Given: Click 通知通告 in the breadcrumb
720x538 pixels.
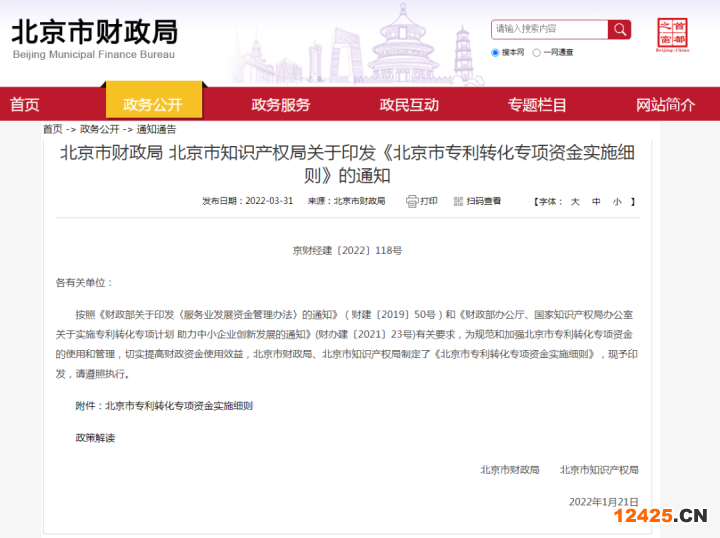Looking at the screenshot, I should 156,129.
